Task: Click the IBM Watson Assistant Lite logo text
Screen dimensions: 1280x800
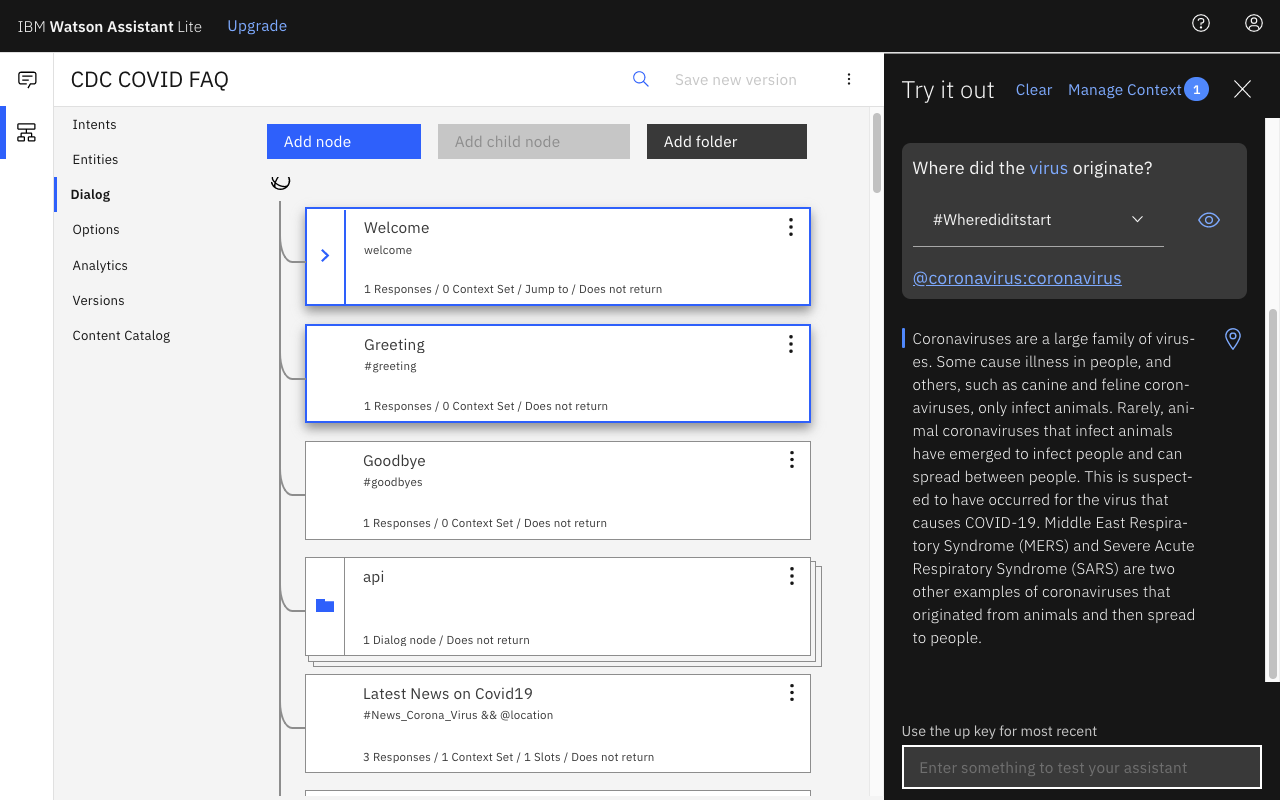Action: [x=110, y=27]
